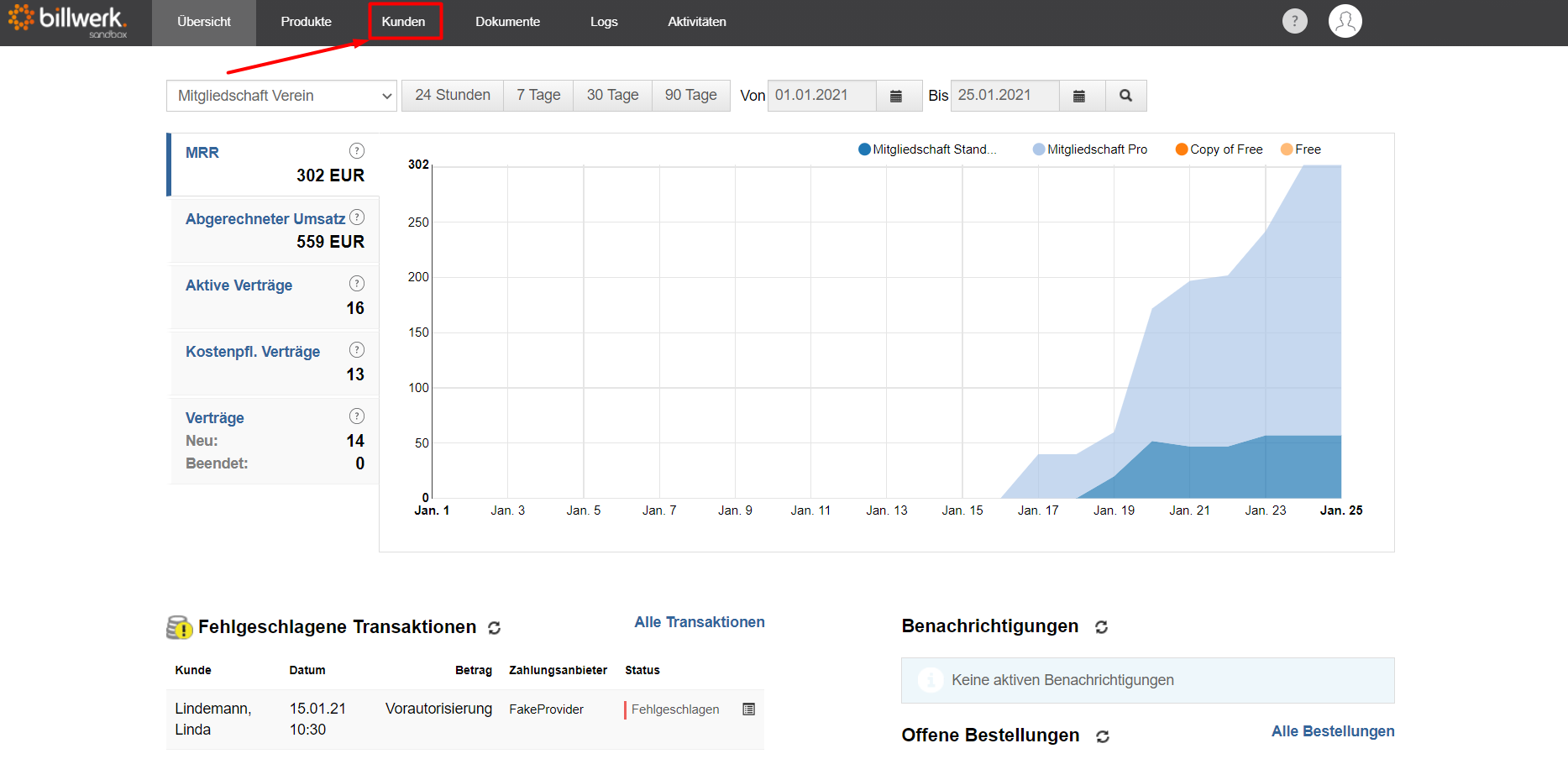This screenshot has height=759, width=1568.
Task: Show help for Abgerechneter Umsatz
Action: pyautogui.click(x=357, y=217)
